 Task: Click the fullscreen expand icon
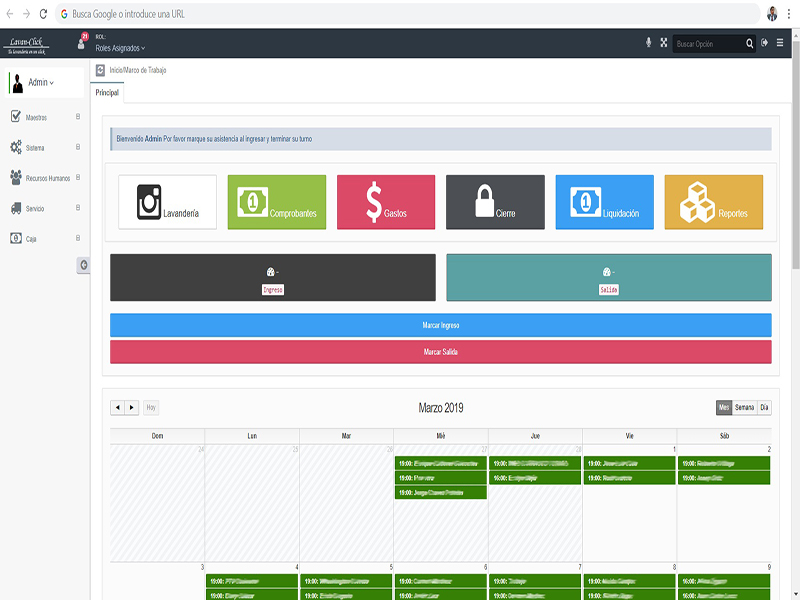[663, 43]
